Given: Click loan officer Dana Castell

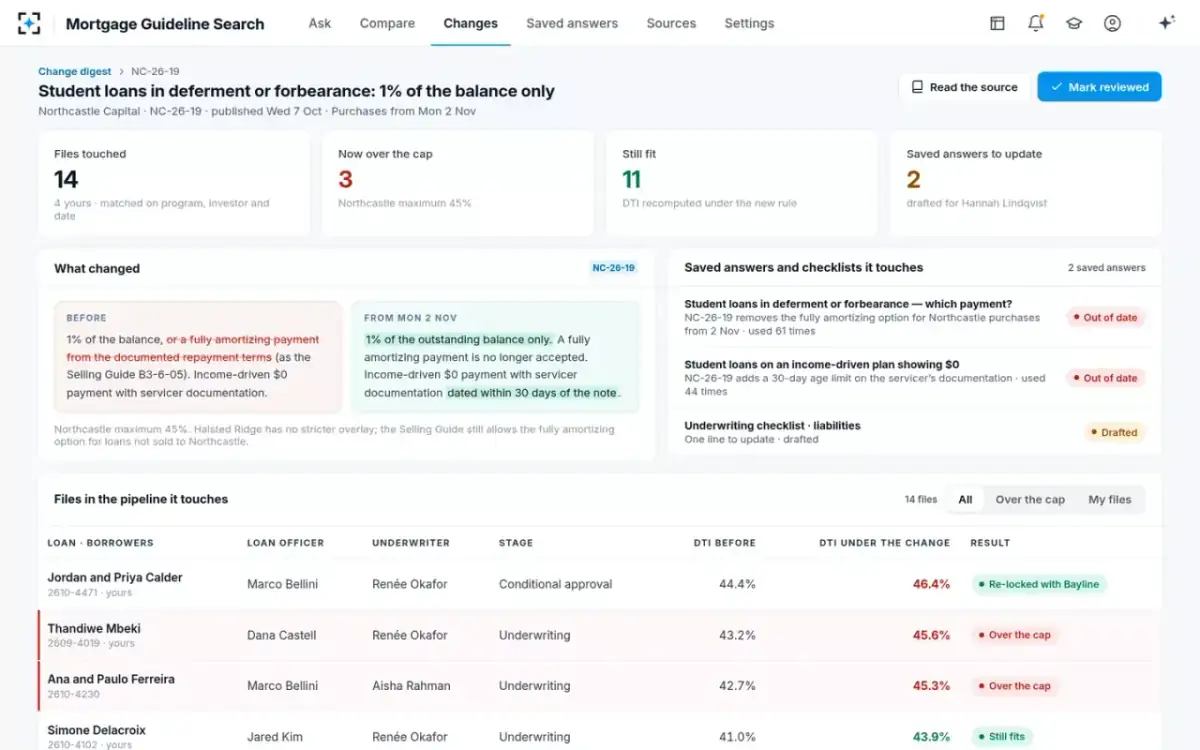Looking at the screenshot, I should tap(282, 635).
